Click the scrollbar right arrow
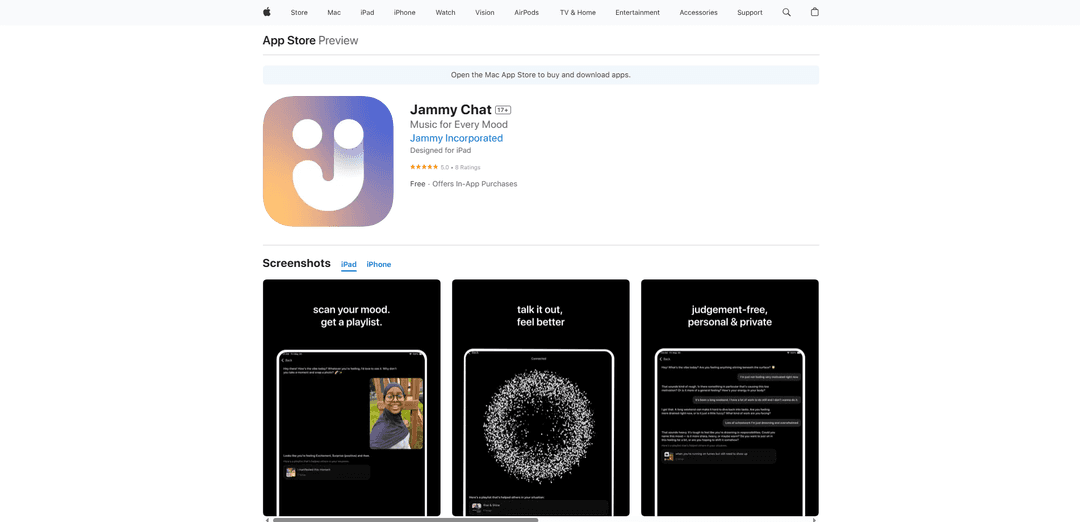This screenshot has width=1080, height=522. [816, 519]
